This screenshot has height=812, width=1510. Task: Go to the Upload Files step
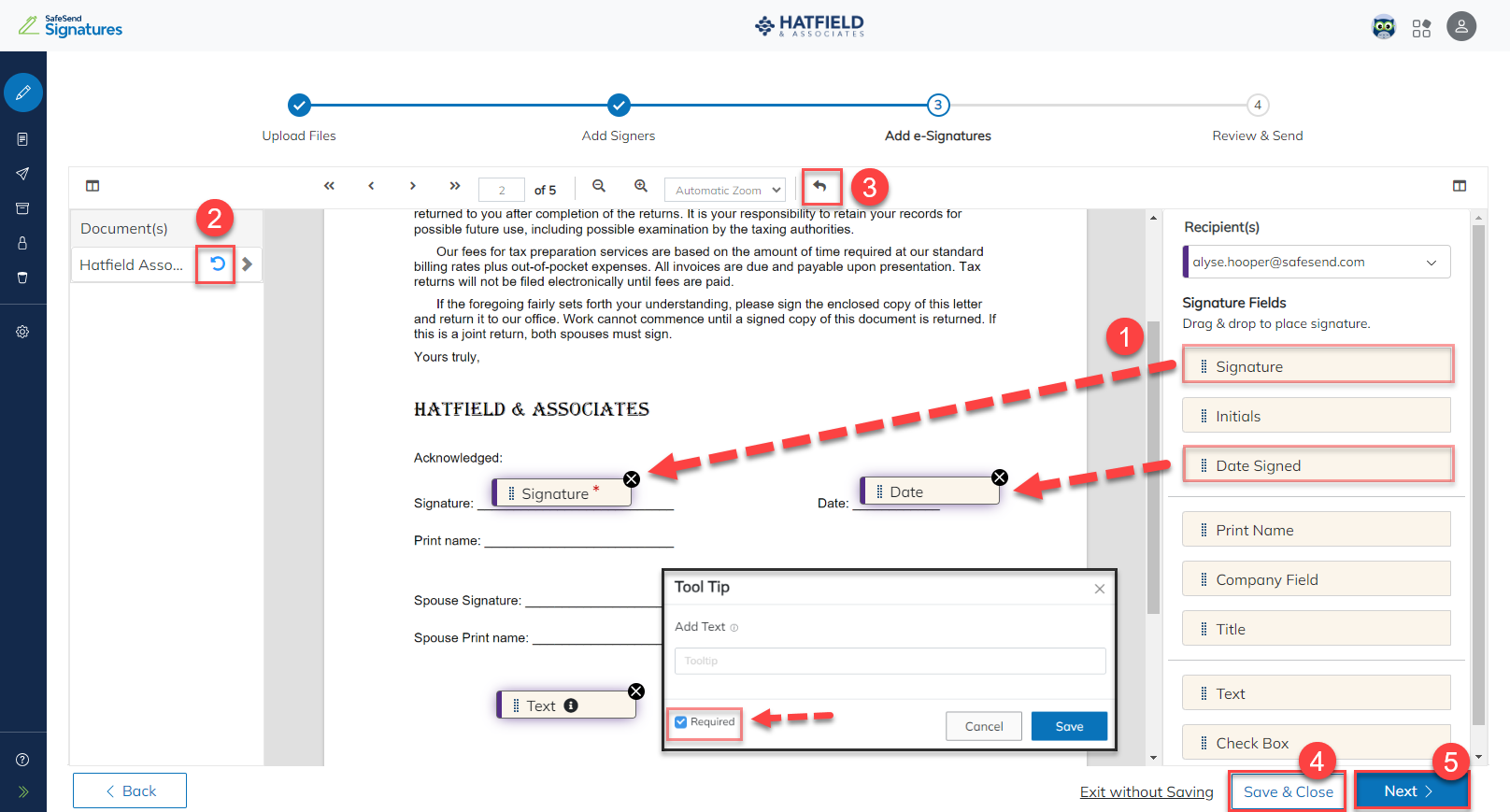coord(299,106)
